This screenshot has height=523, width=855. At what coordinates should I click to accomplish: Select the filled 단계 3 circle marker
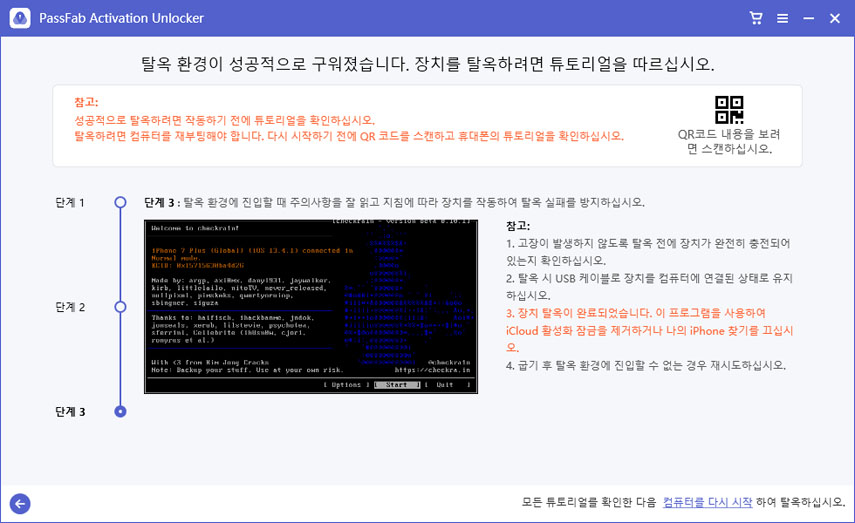tap(120, 411)
